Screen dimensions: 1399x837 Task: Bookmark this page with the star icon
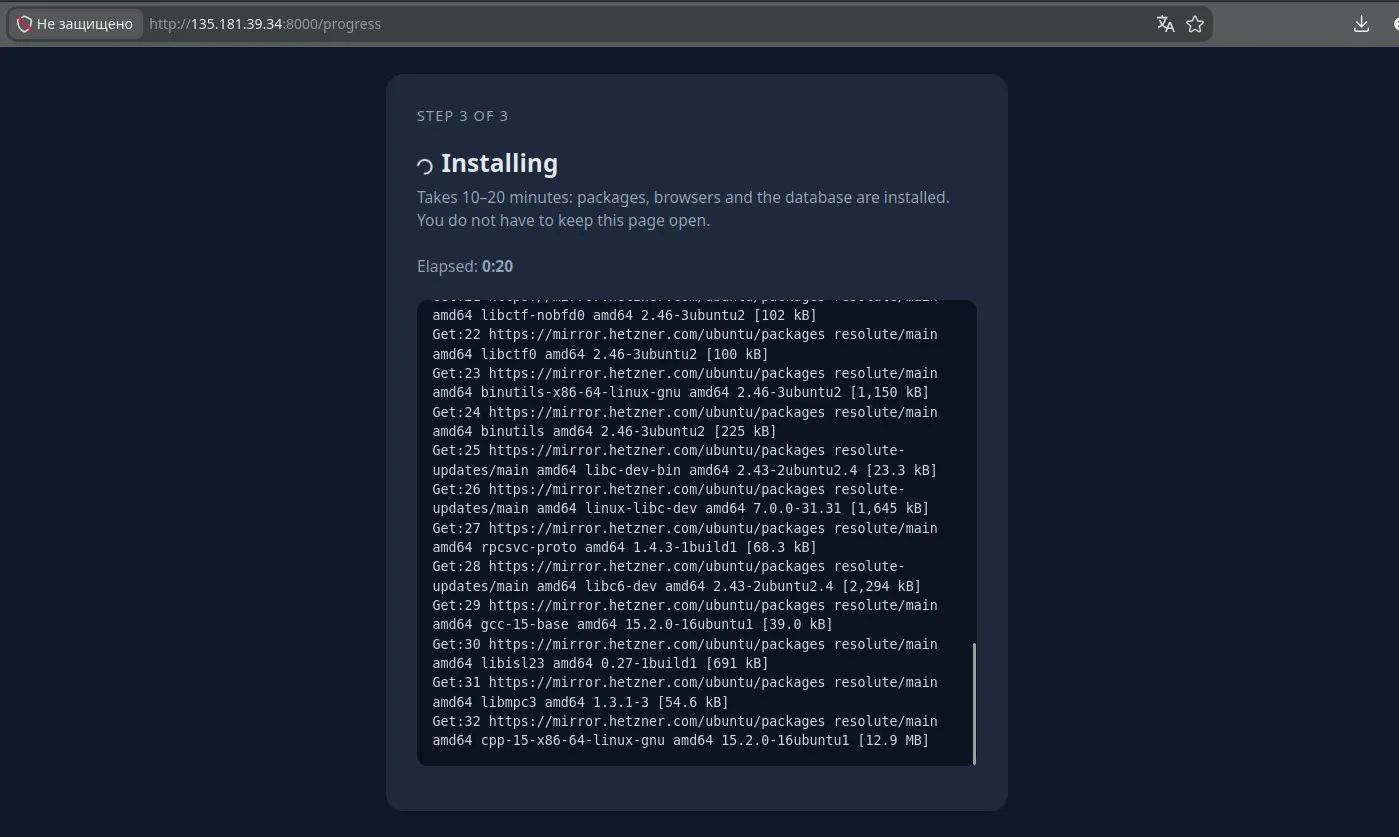pyautogui.click(x=1194, y=24)
